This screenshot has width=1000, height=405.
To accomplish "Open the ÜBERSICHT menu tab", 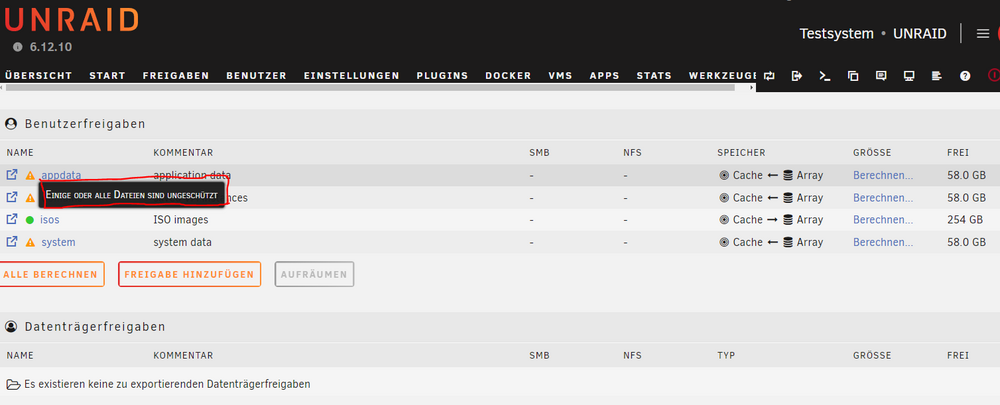I will click(x=39, y=75).
